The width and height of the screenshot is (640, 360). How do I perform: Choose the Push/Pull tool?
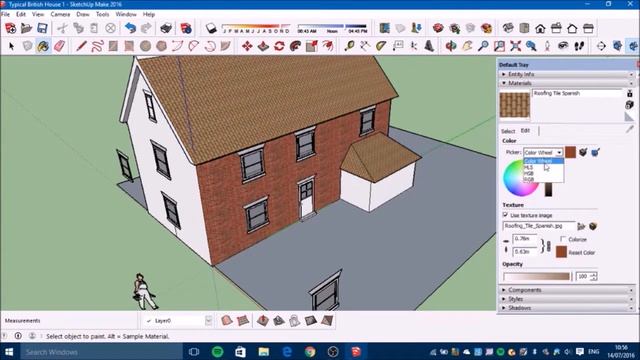pyautogui.click(x=263, y=46)
